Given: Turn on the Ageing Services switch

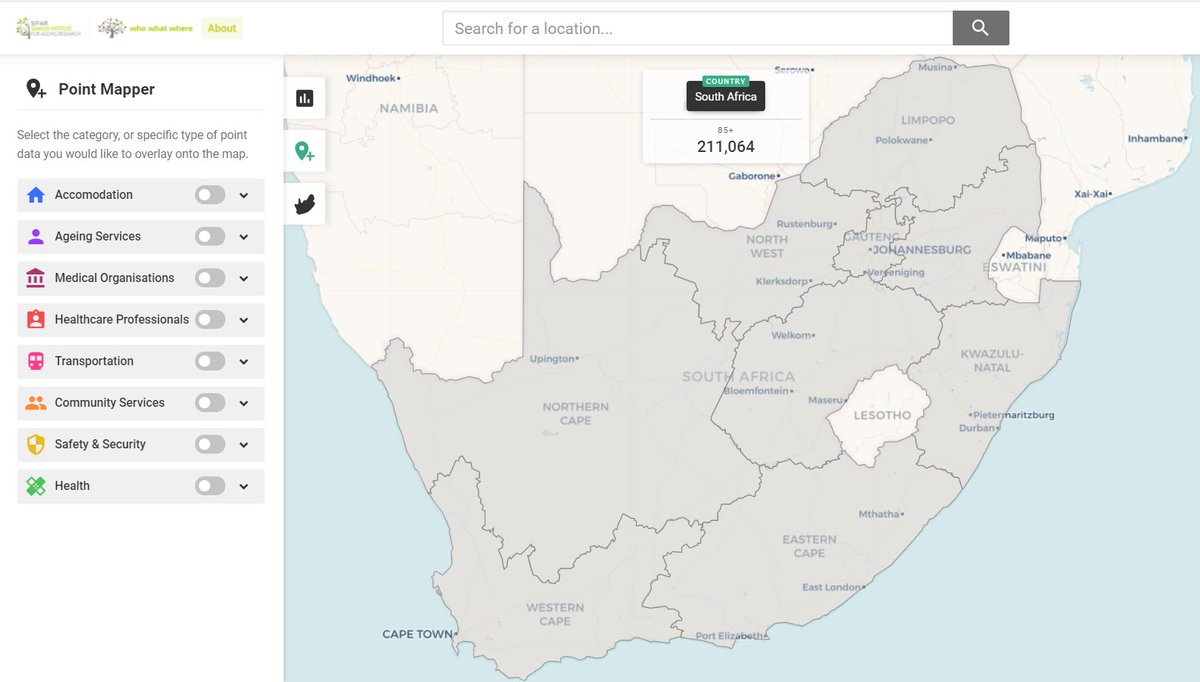Looking at the screenshot, I should pos(210,237).
